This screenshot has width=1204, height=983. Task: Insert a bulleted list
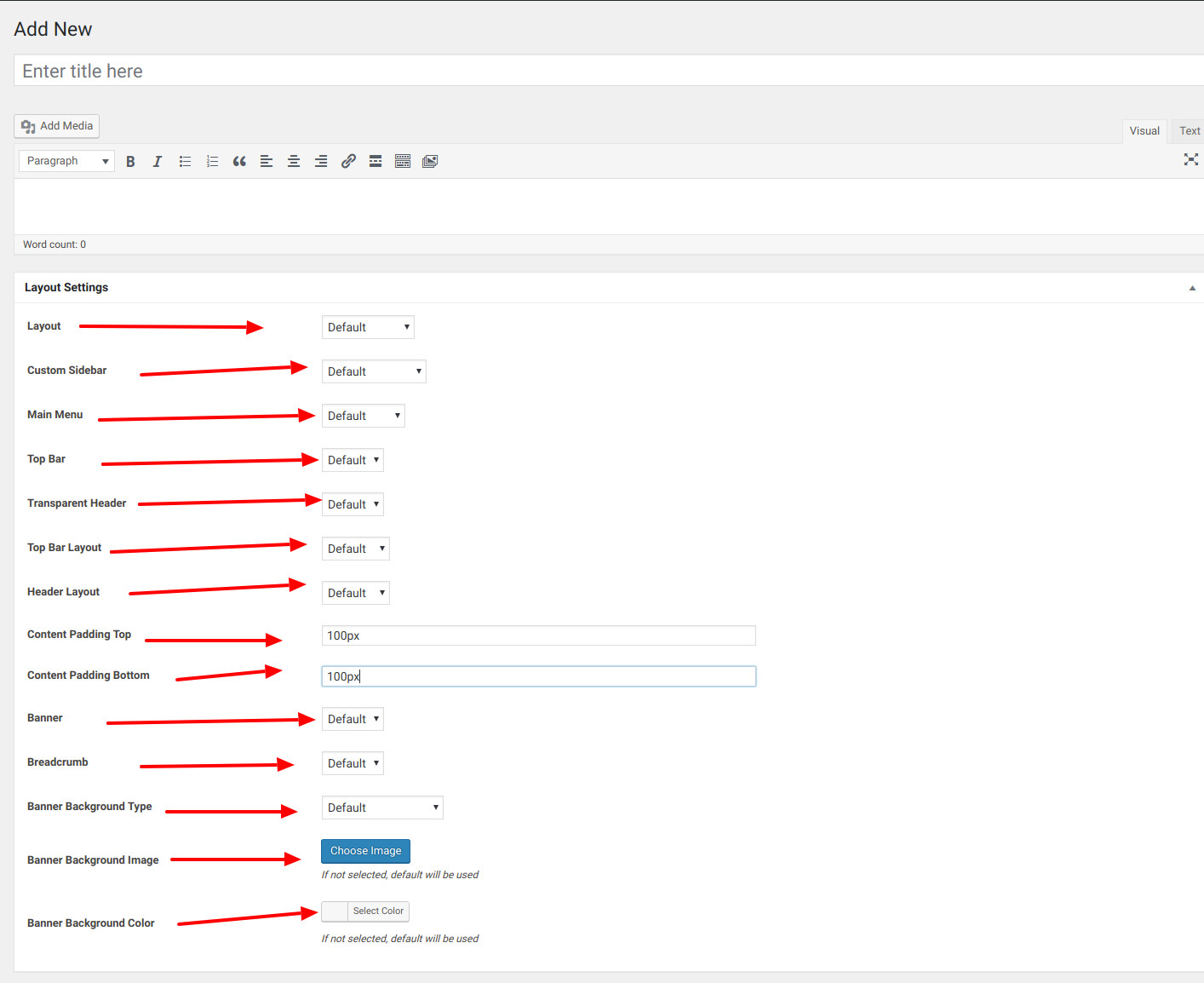point(185,161)
